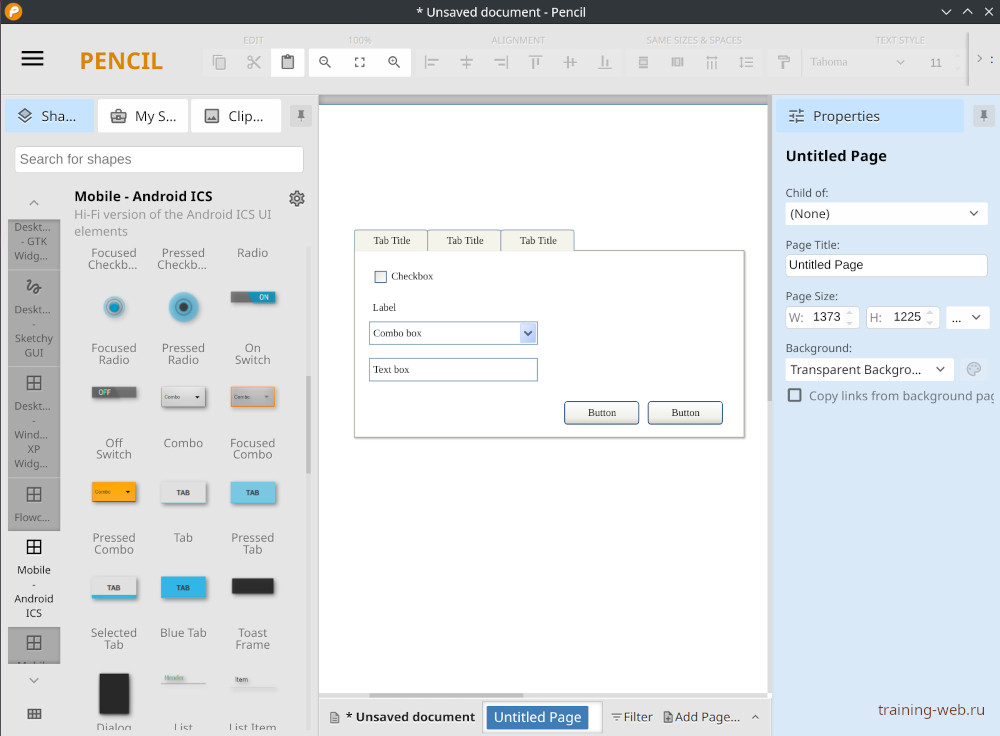Select the Focused Combo shape
The width and height of the screenshot is (1000, 736).
coord(253,397)
